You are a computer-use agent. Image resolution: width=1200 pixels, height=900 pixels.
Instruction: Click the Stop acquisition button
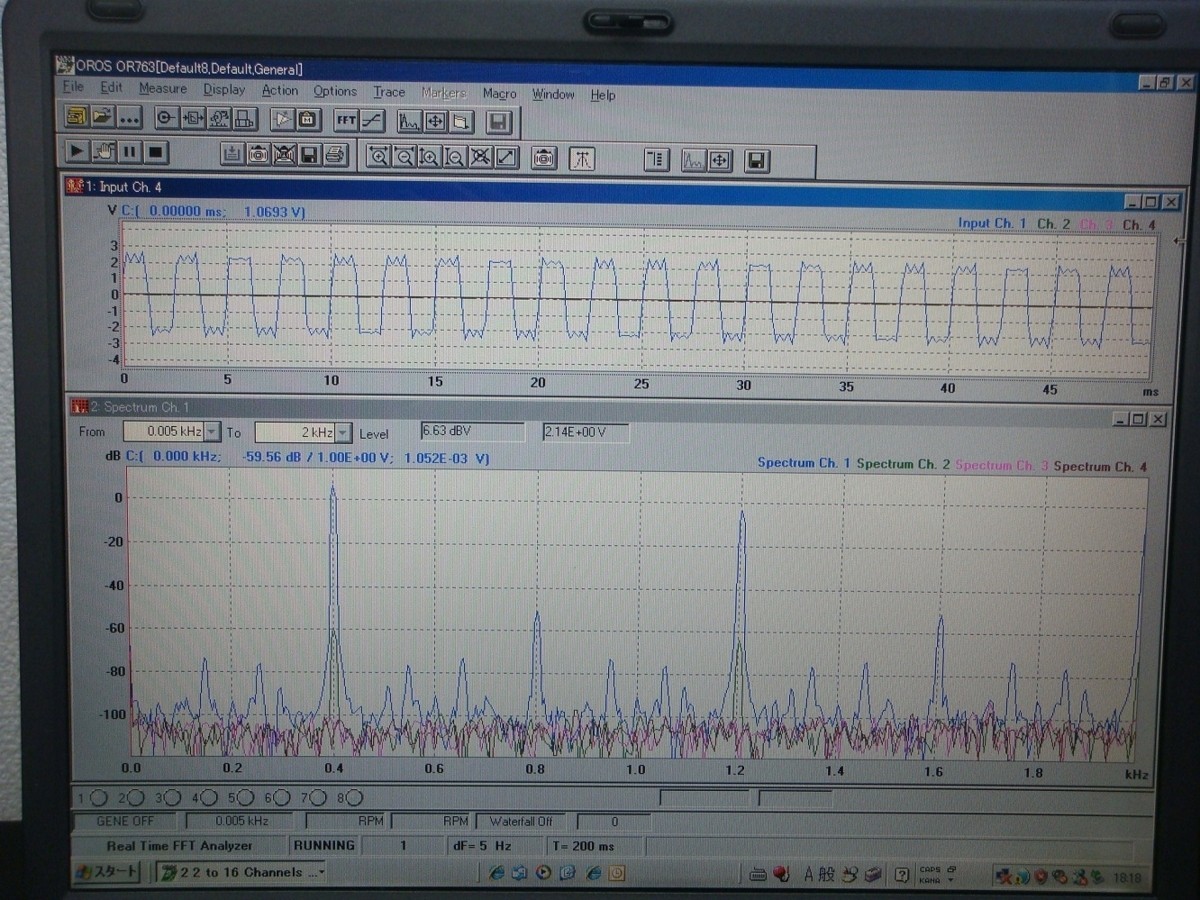(x=156, y=152)
